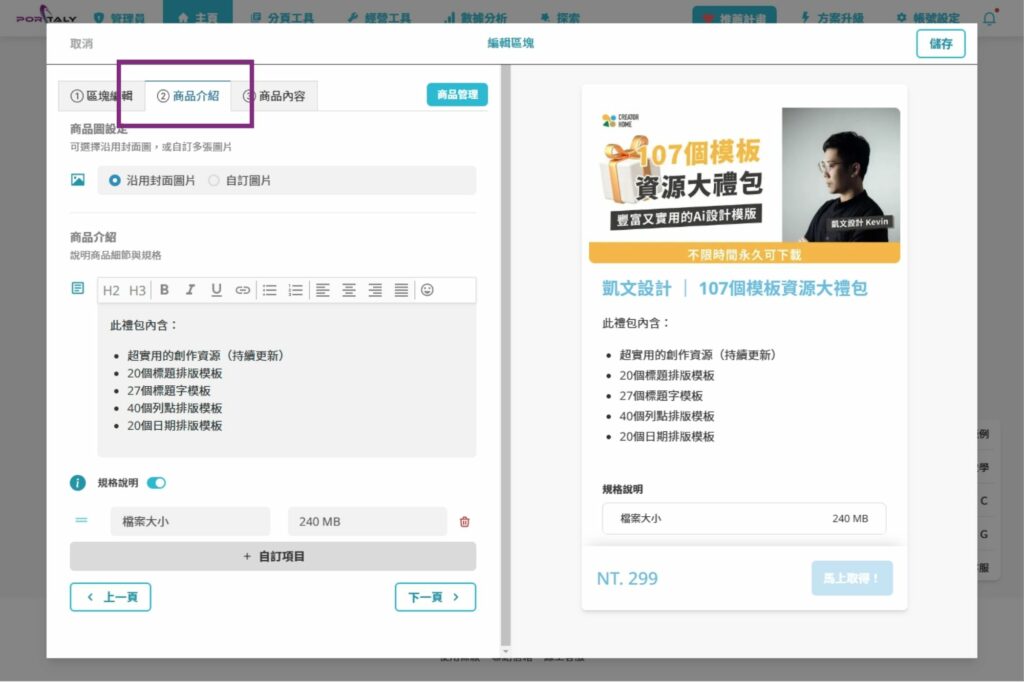Apply H3 heading in the description editor
The height and width of the screenshot is (682, 1024).
coord(137,290)
